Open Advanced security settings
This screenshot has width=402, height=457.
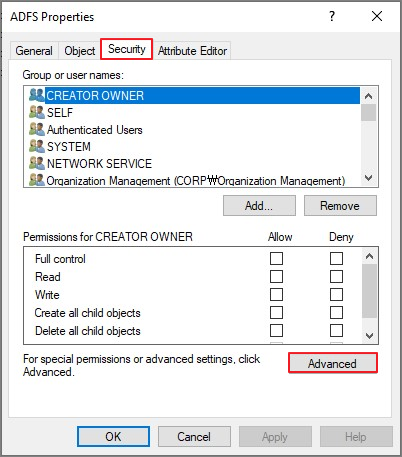click(x=333, y=363)
